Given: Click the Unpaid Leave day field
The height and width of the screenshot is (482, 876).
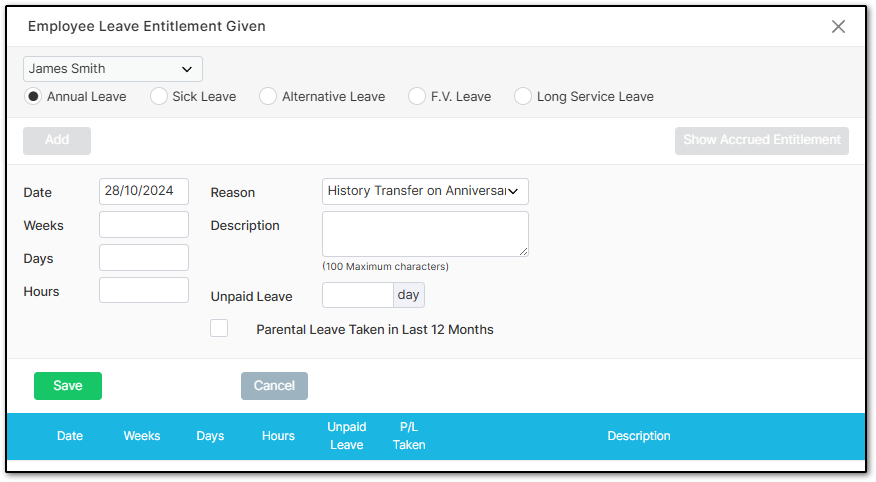Looking at the screenshot, I should 358,295.
